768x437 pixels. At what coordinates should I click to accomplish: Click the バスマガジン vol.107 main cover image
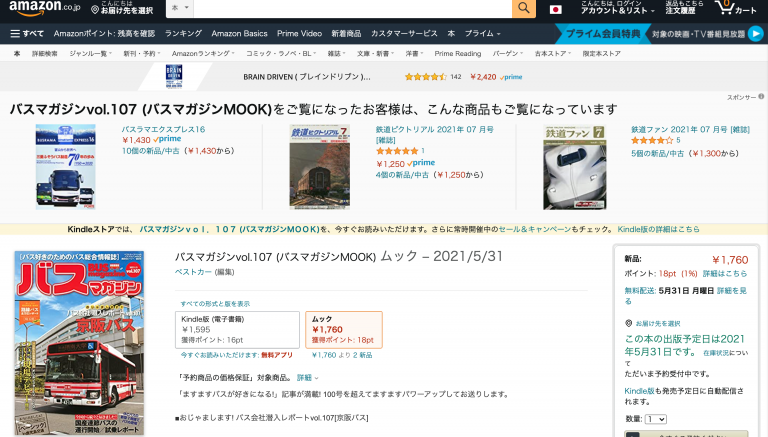79,343
